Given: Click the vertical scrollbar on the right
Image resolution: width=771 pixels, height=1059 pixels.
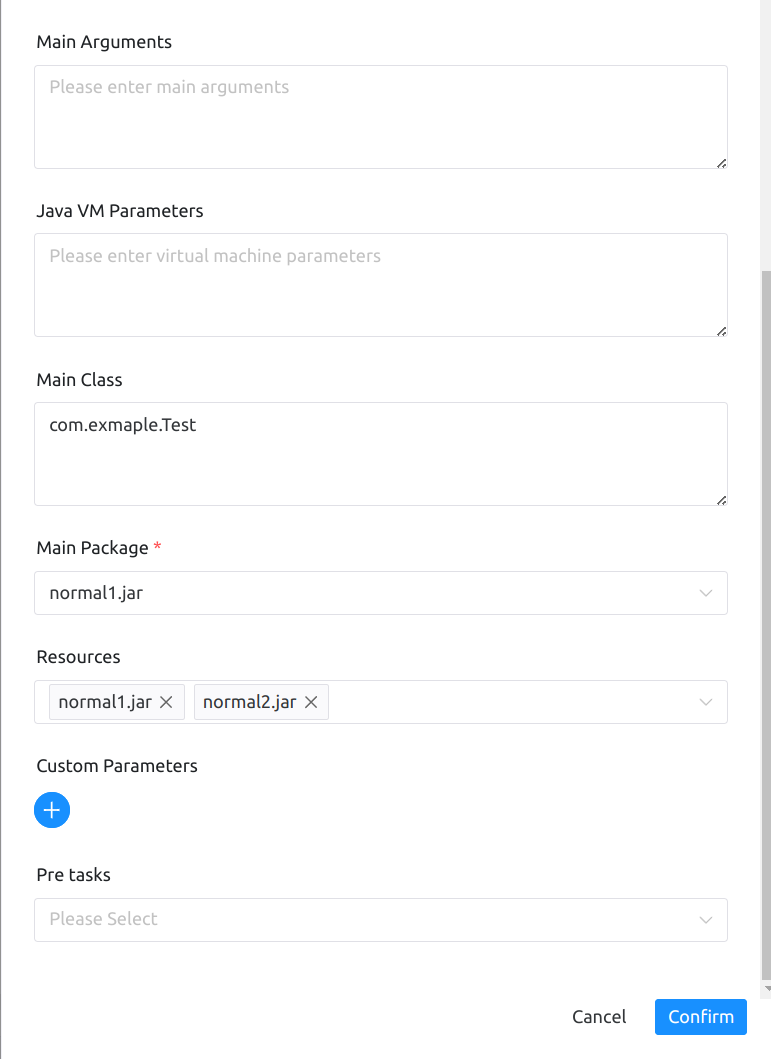Looking at the screenshot, I should [765, 620].
